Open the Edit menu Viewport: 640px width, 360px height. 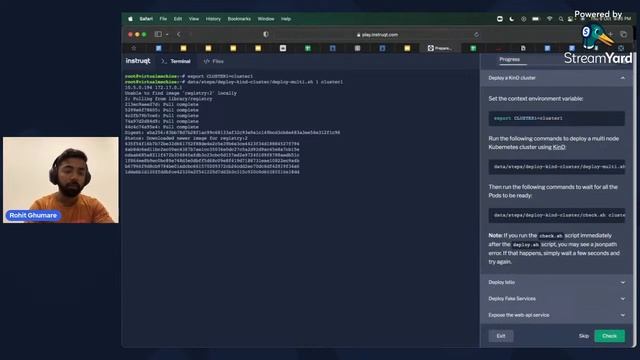(178, 19)
